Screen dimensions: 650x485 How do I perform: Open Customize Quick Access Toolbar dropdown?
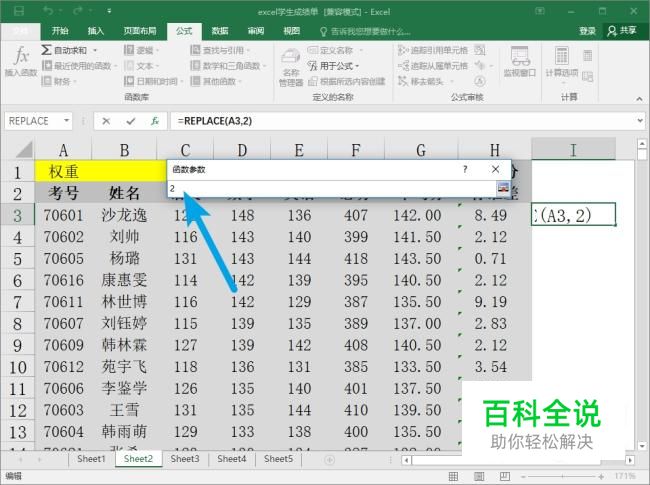(109, 11)
